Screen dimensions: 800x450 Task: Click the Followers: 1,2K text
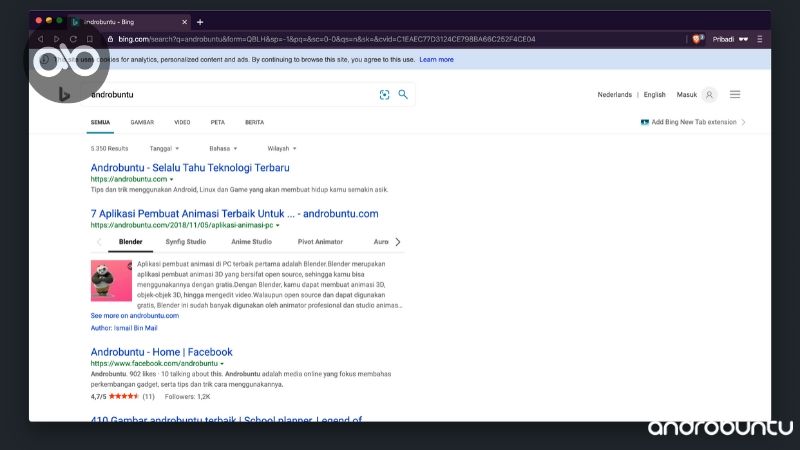pyautogui.click(x=187, y=396)
